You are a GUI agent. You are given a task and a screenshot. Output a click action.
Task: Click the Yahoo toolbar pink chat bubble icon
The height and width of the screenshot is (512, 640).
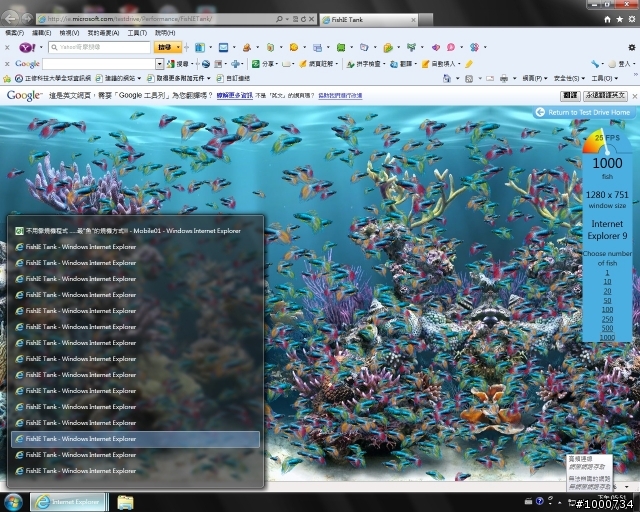[x=451, y=48]
